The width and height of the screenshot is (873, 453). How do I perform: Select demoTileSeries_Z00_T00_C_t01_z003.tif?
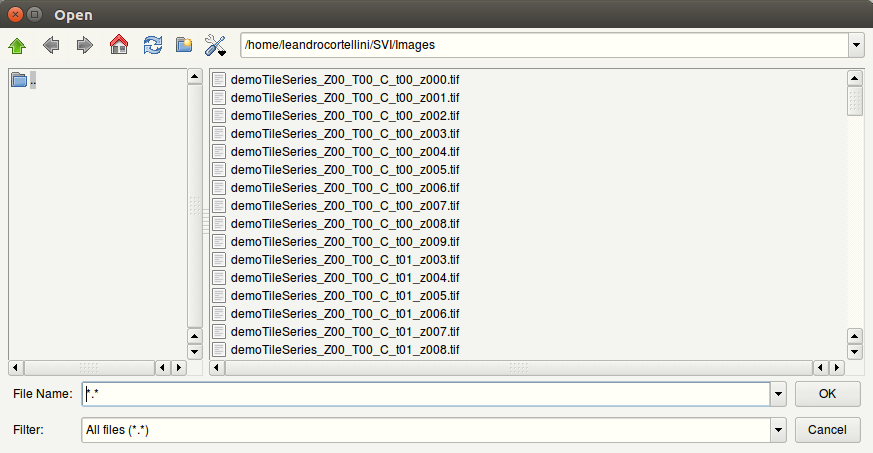point(344,259)
